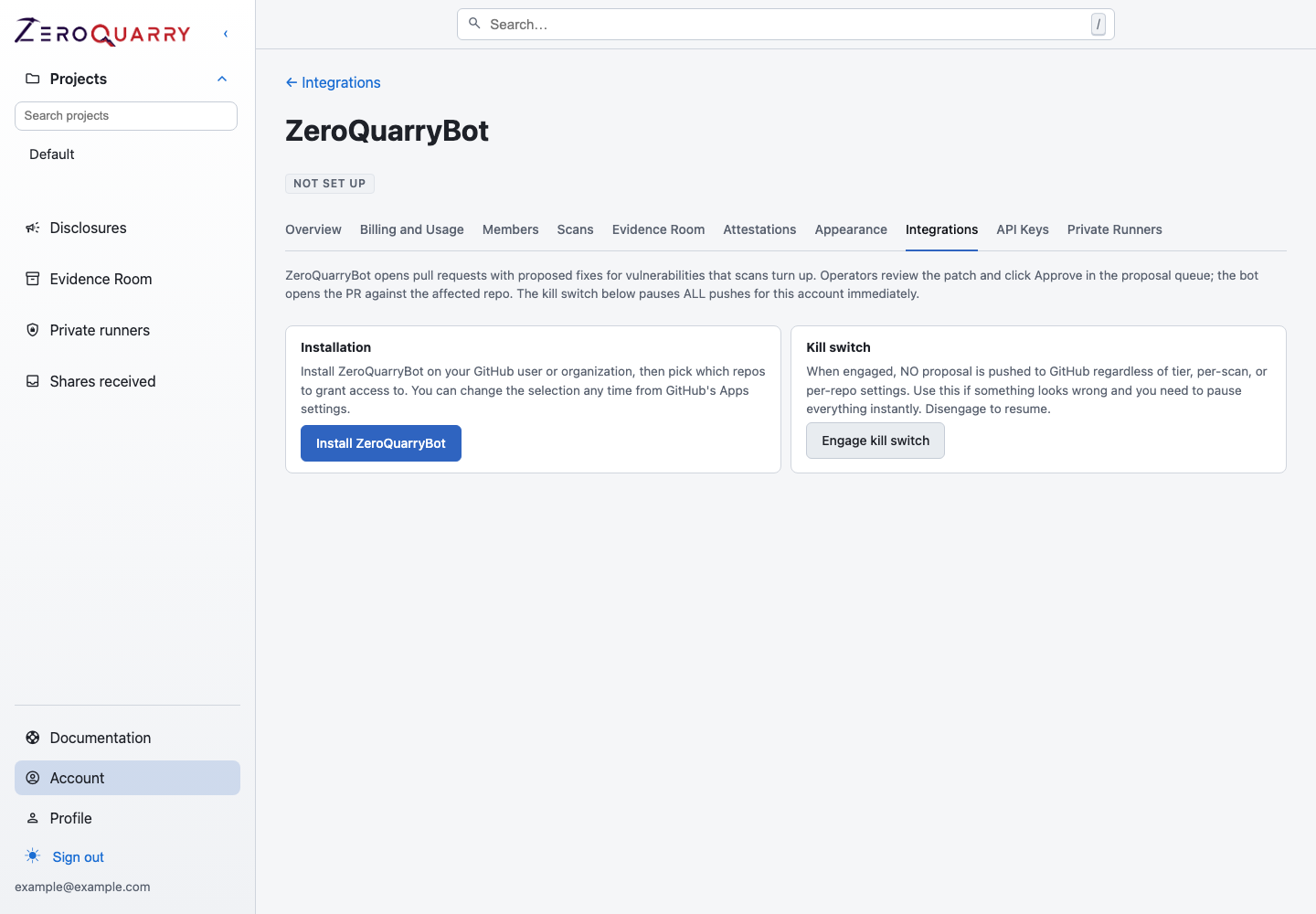Click the NOT SET UP status badge

pyautogui.click(x=330, y=184)
